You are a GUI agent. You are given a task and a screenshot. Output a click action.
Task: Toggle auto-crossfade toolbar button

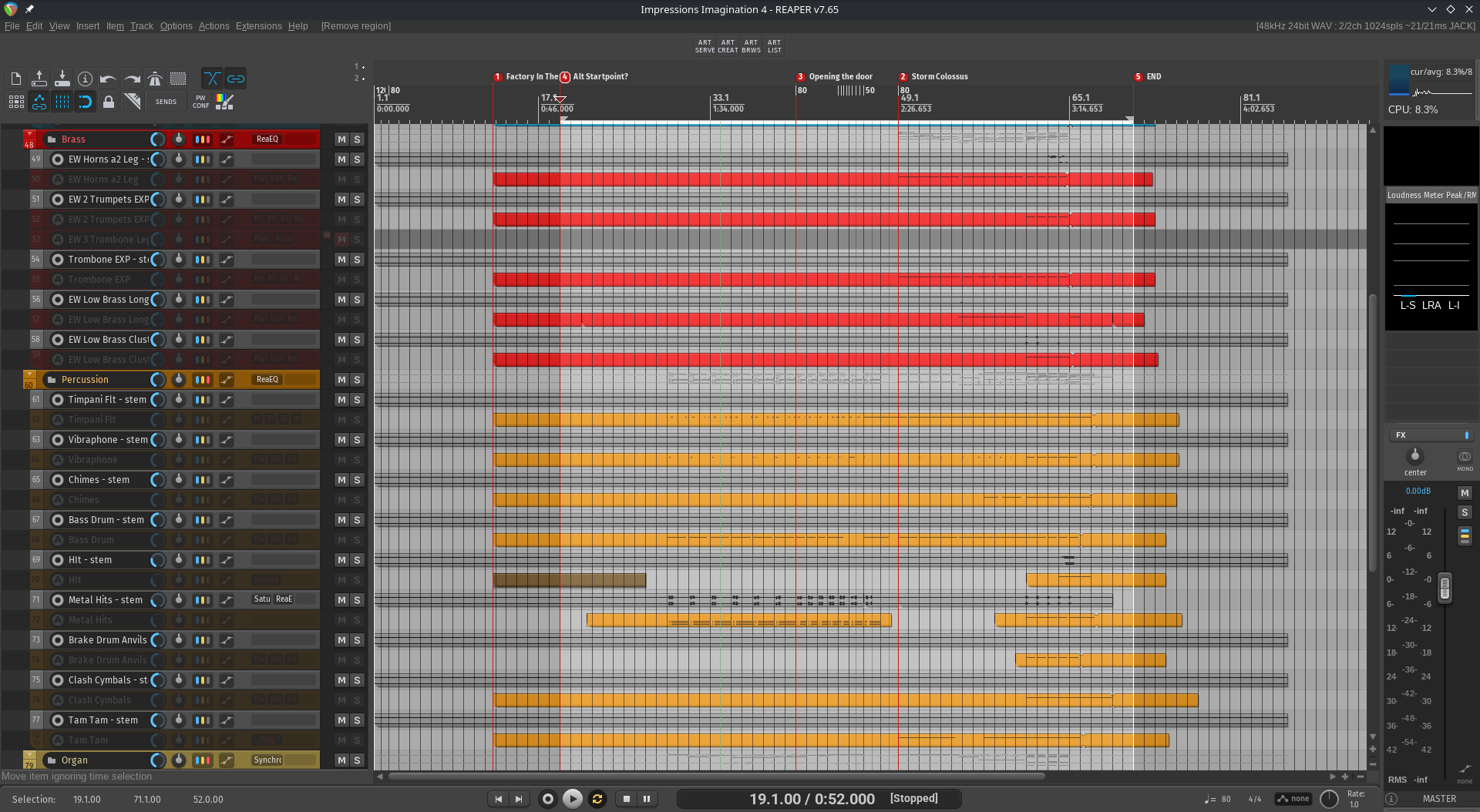point(212,79)
